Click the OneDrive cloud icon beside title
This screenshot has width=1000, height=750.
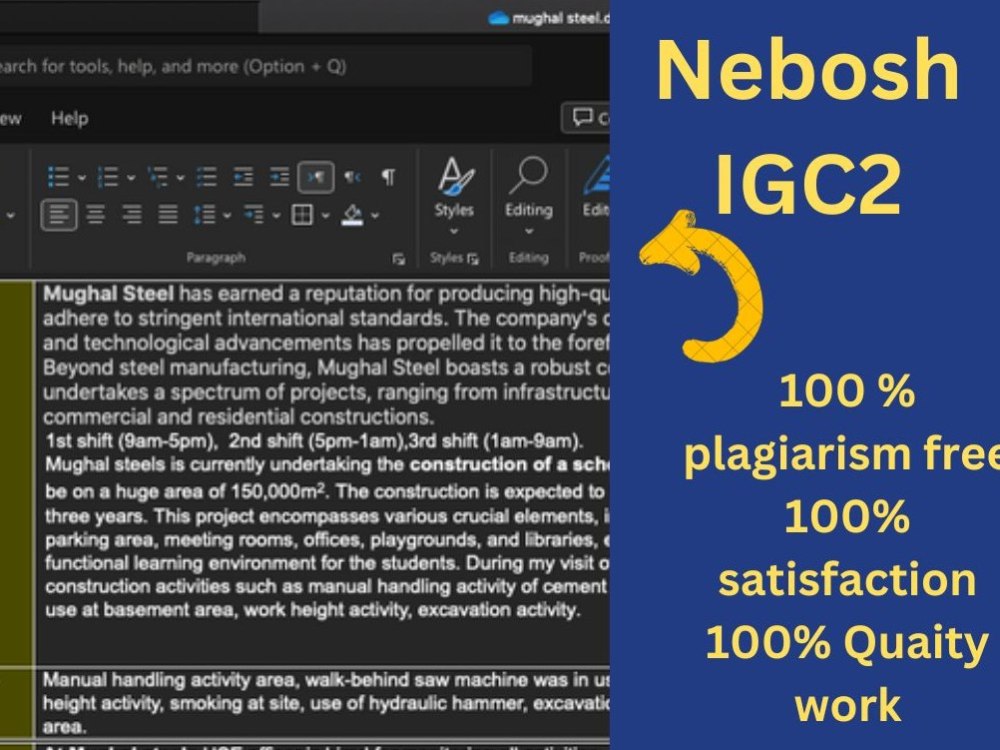(498, 18)
